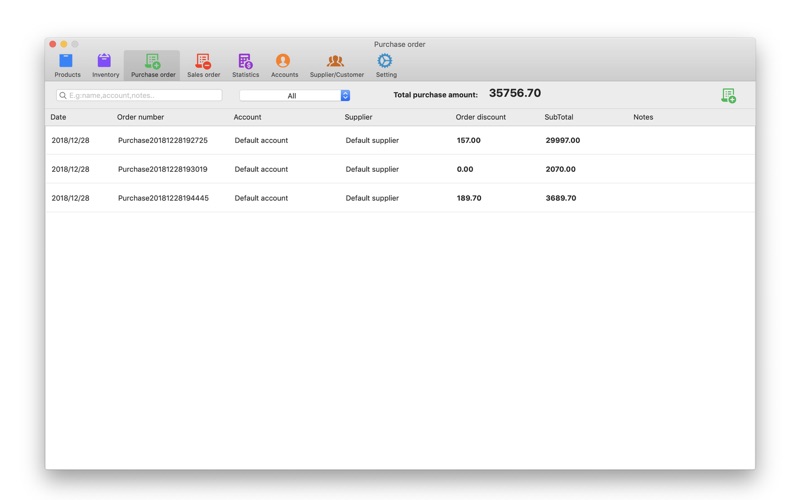Click the blue dropdown stepper arrows
Image resolution: width=800 pixels, height=500 pixels.
point(345,95)
